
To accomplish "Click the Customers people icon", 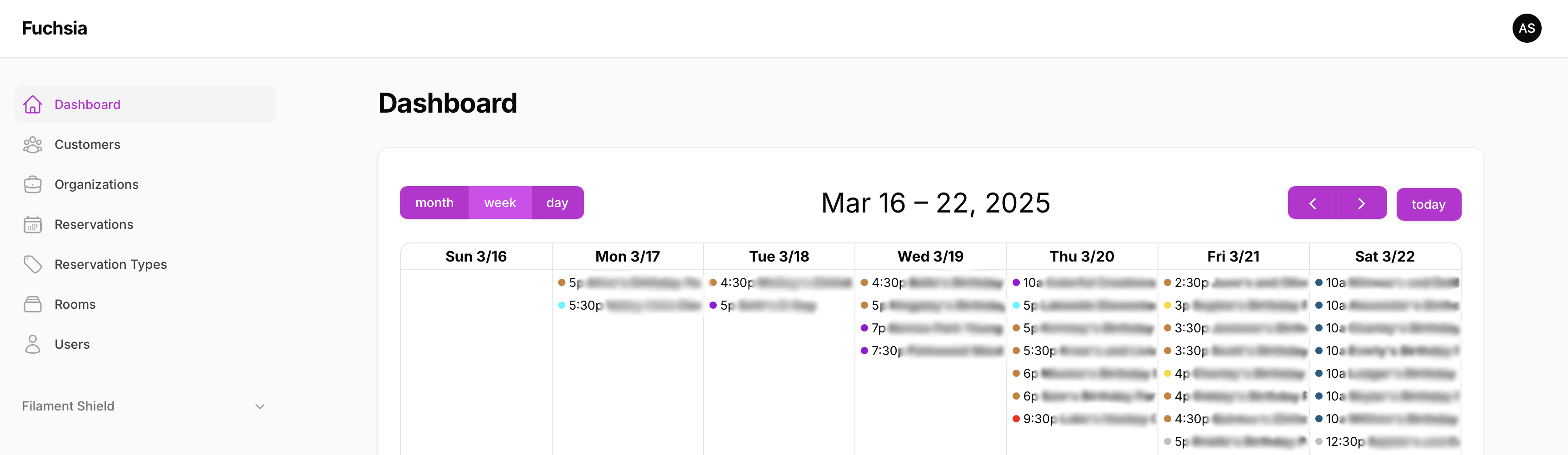I will coord(33,144).
